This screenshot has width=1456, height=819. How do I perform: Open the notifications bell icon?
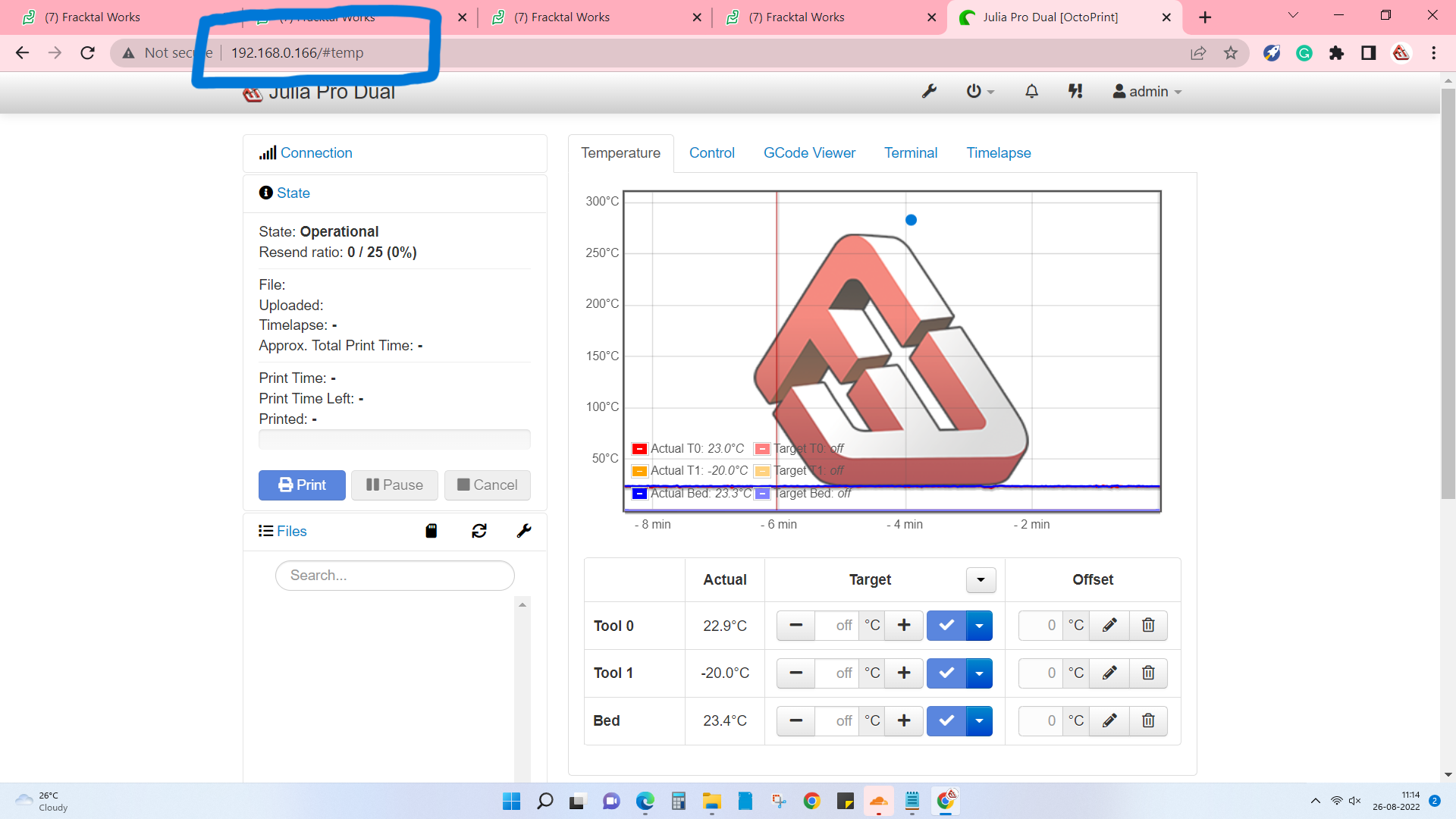tap(1031, 92)
